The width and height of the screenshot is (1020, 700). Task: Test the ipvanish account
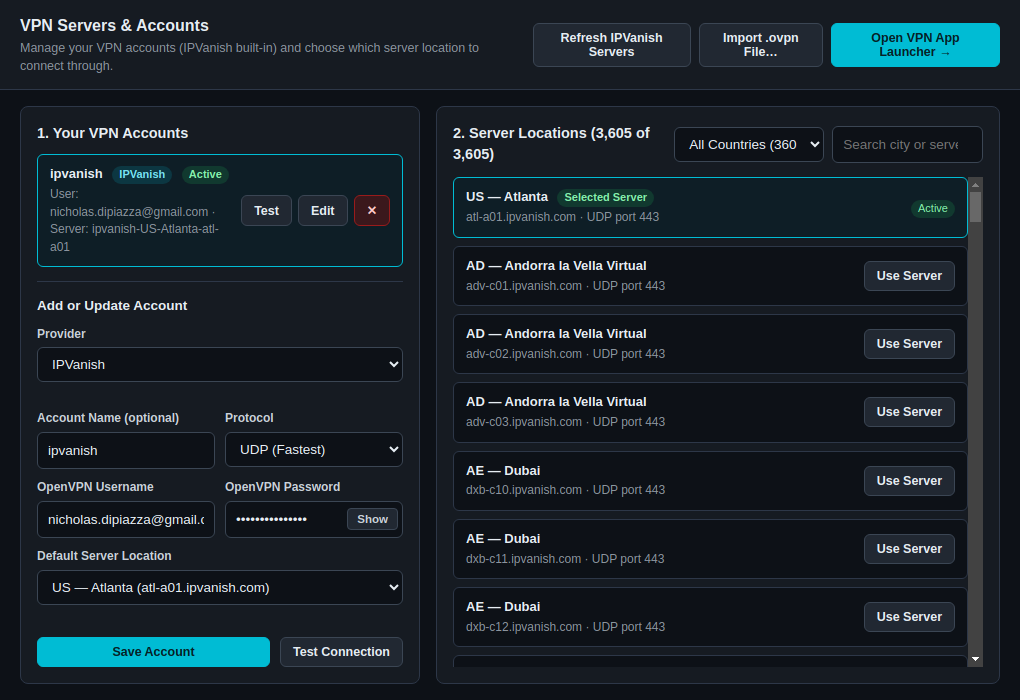tap(266, 211)
